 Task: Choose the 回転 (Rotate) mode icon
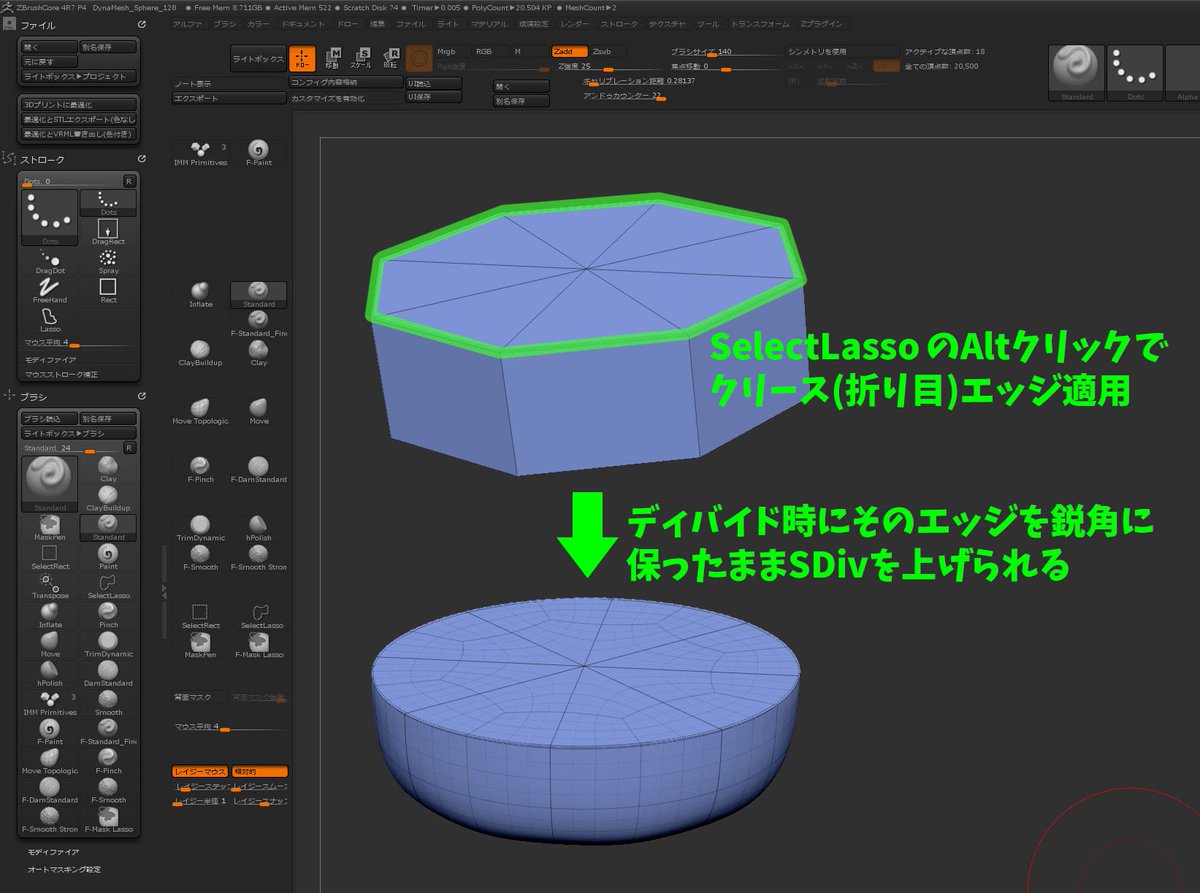[x=392, y=58]
